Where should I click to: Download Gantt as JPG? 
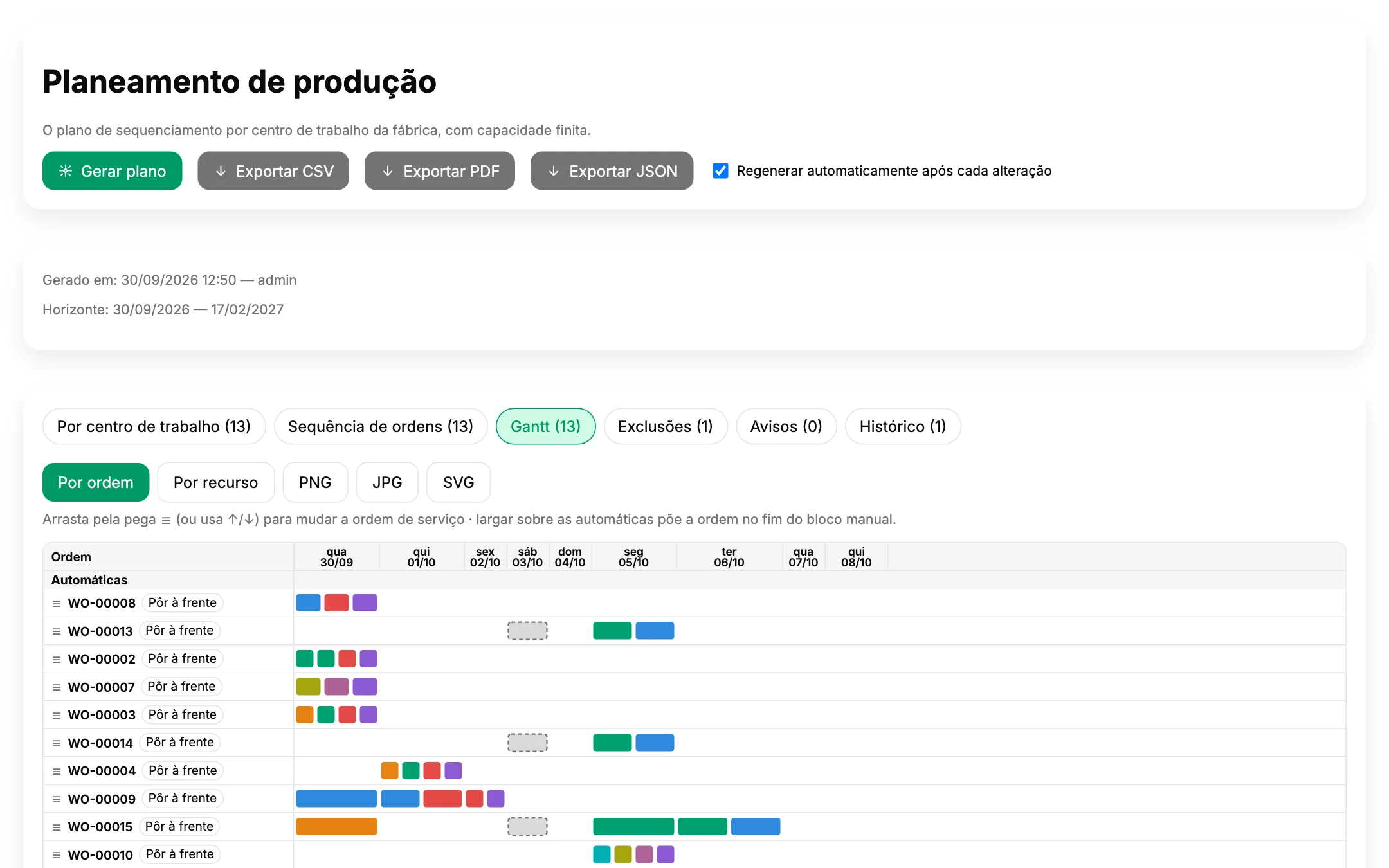pyautogui.click(x=387, y=482)
